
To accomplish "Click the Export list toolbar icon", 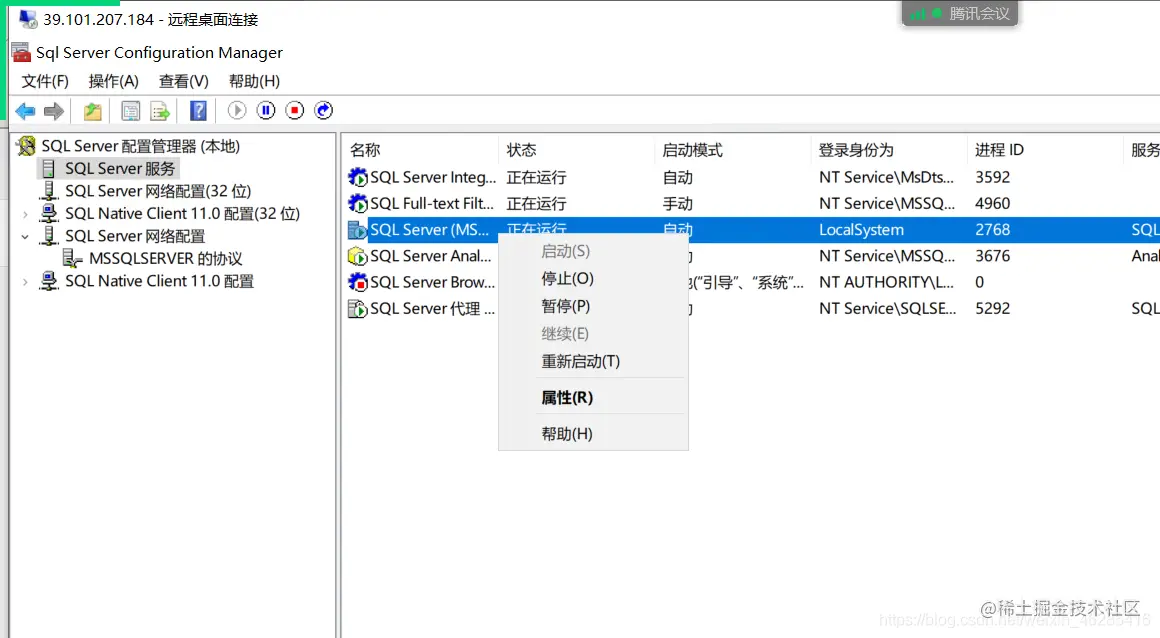I will pyautogui.click(x=160, y=111).
